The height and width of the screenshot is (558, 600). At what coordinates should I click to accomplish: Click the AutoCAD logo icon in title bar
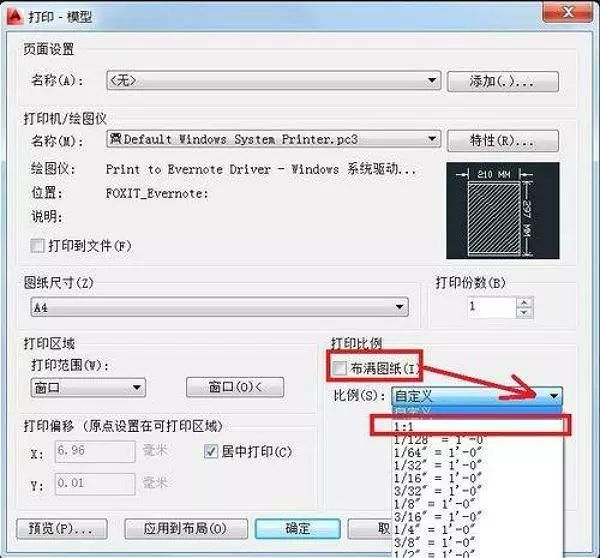coord(15,16)
